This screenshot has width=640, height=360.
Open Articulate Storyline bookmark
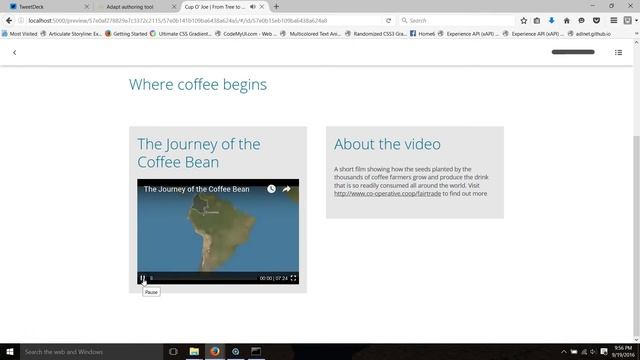pyautogui.click(x=71, y=34)
